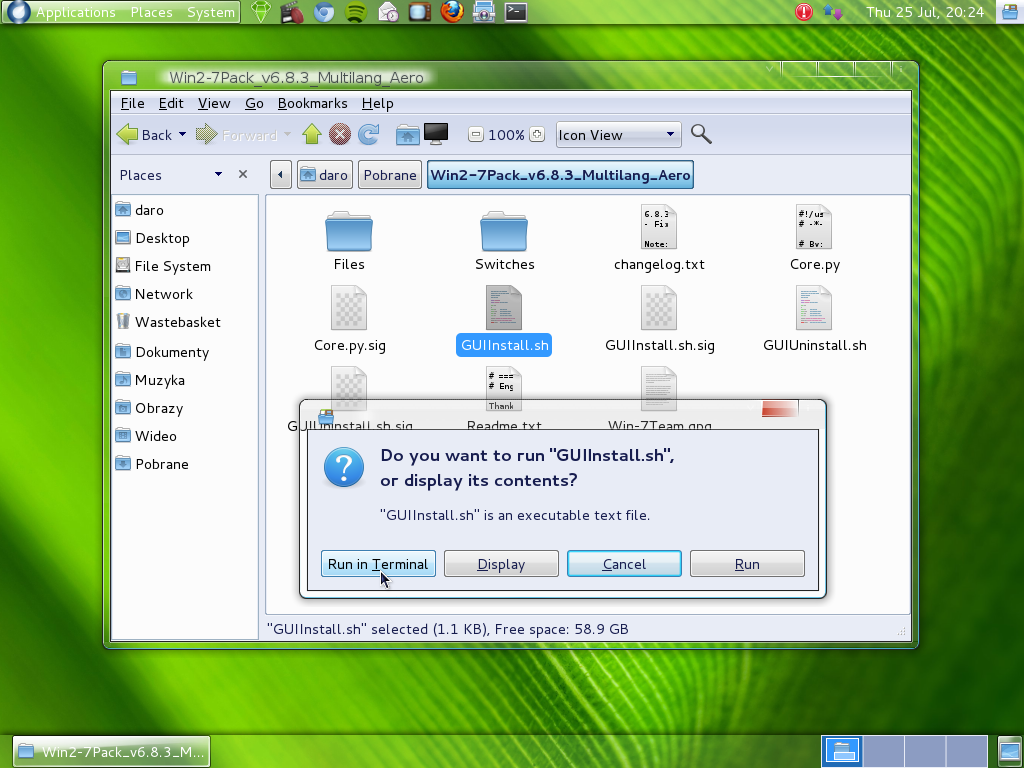Cancel the run script dialog
The height and width of the screenshot is (768, 1024).
624,564
